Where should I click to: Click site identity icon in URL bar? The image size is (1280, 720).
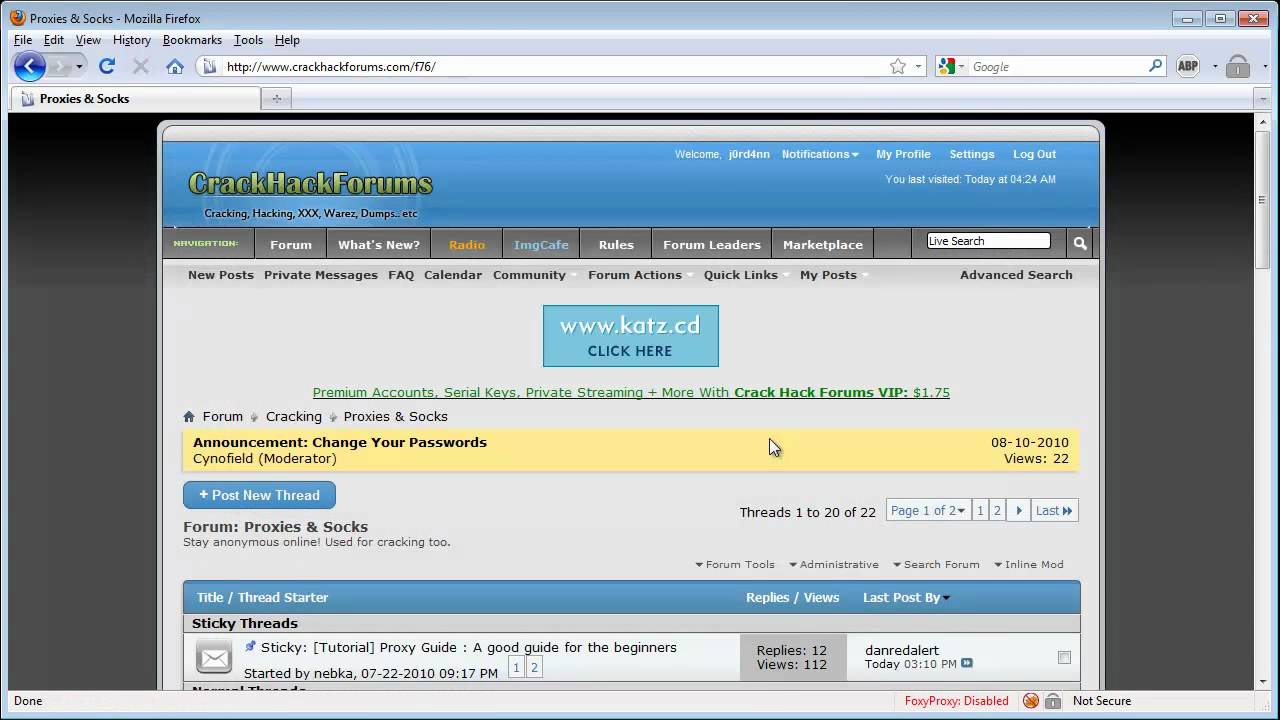point(209,66)
